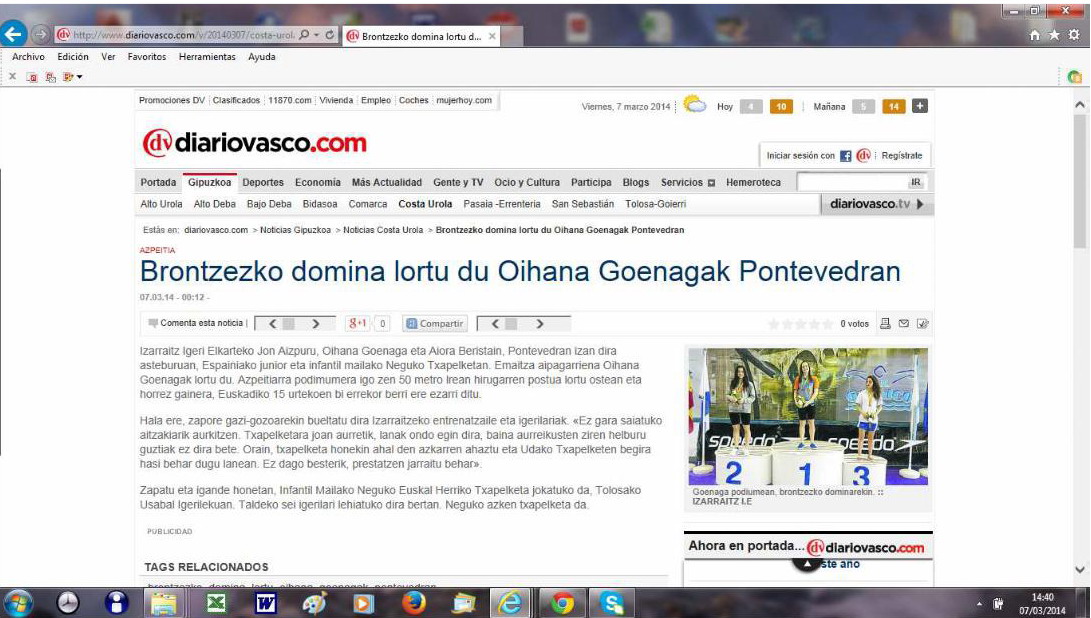Rate the article using the stars

(799, 324)
